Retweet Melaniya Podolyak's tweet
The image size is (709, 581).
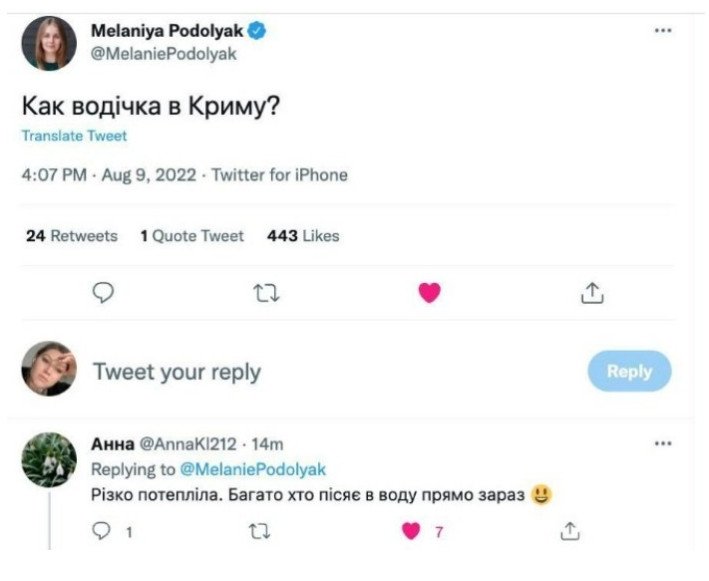(266, 293)
